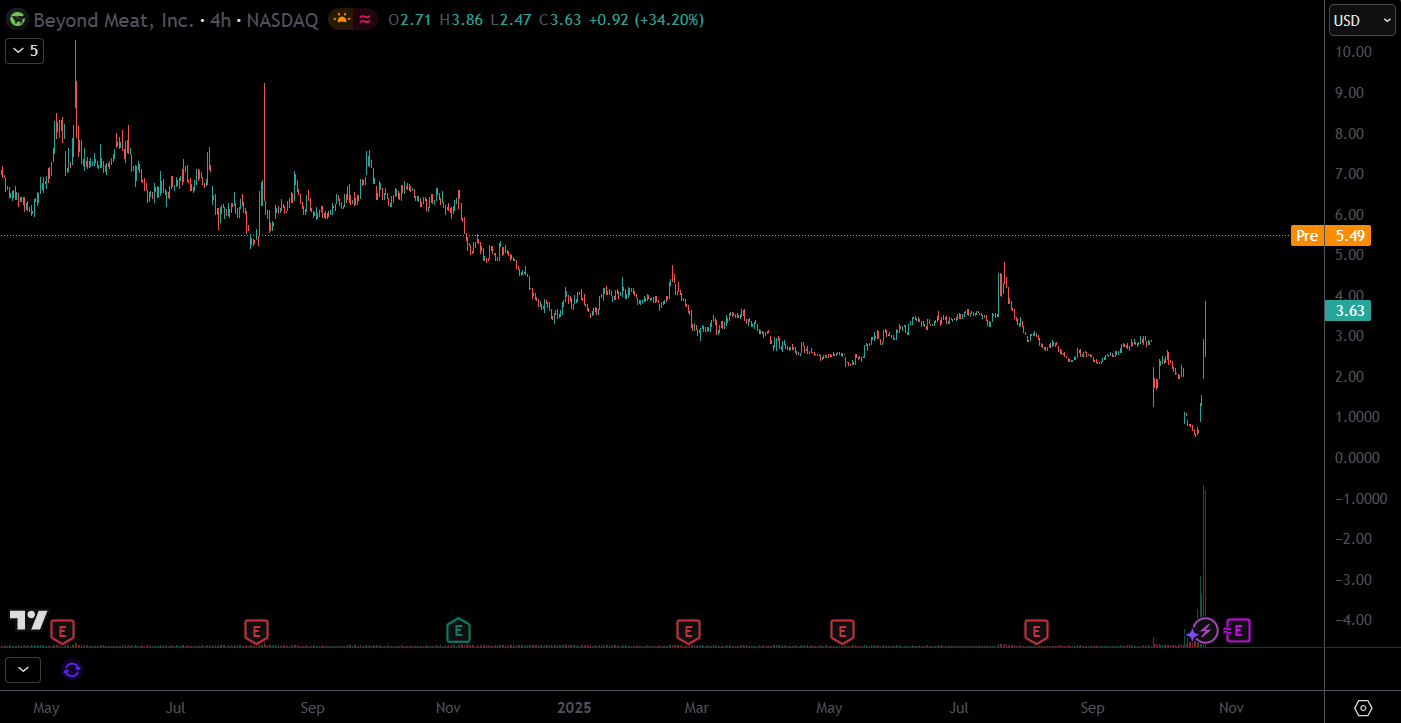The image size is (1401, 723).
Task: Click the magenta upcoming earnings marker
Action: pyautogui.click(x=1238, y=630)
